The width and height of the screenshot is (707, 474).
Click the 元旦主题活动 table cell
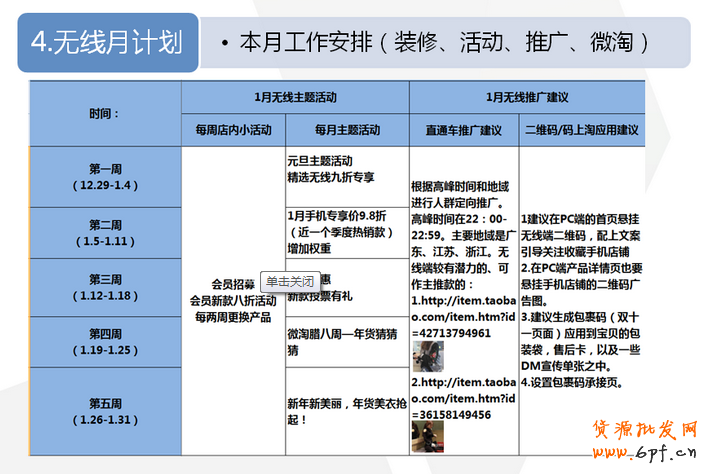point(347,168)
